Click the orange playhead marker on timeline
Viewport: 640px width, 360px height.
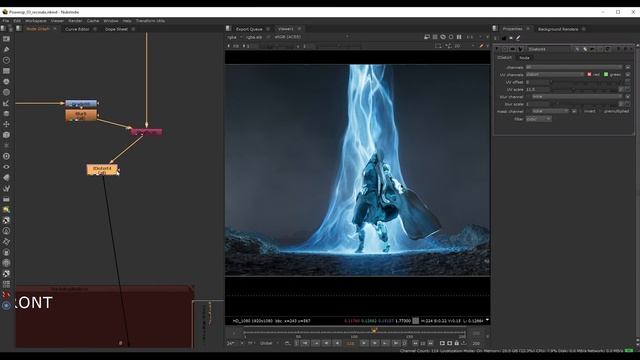pyautogui.click(x=373, y=331)
